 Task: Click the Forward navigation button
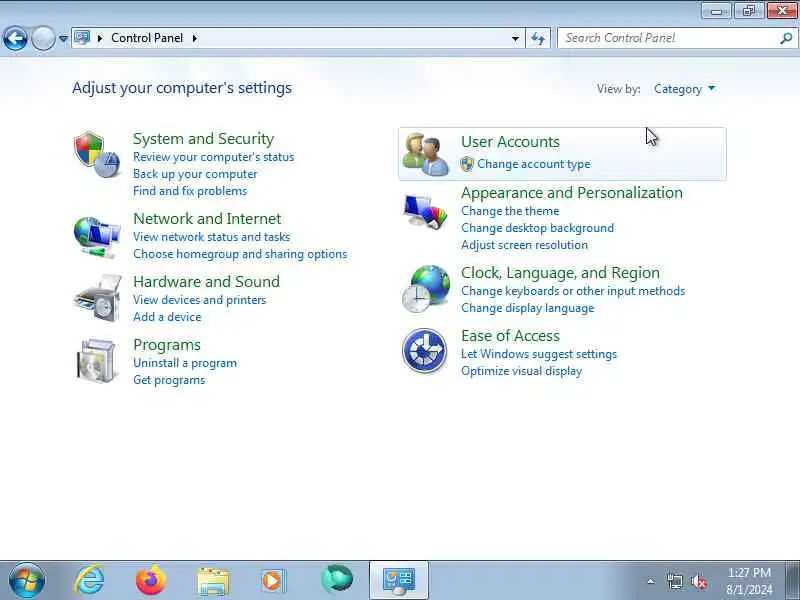tap(43, 38)
